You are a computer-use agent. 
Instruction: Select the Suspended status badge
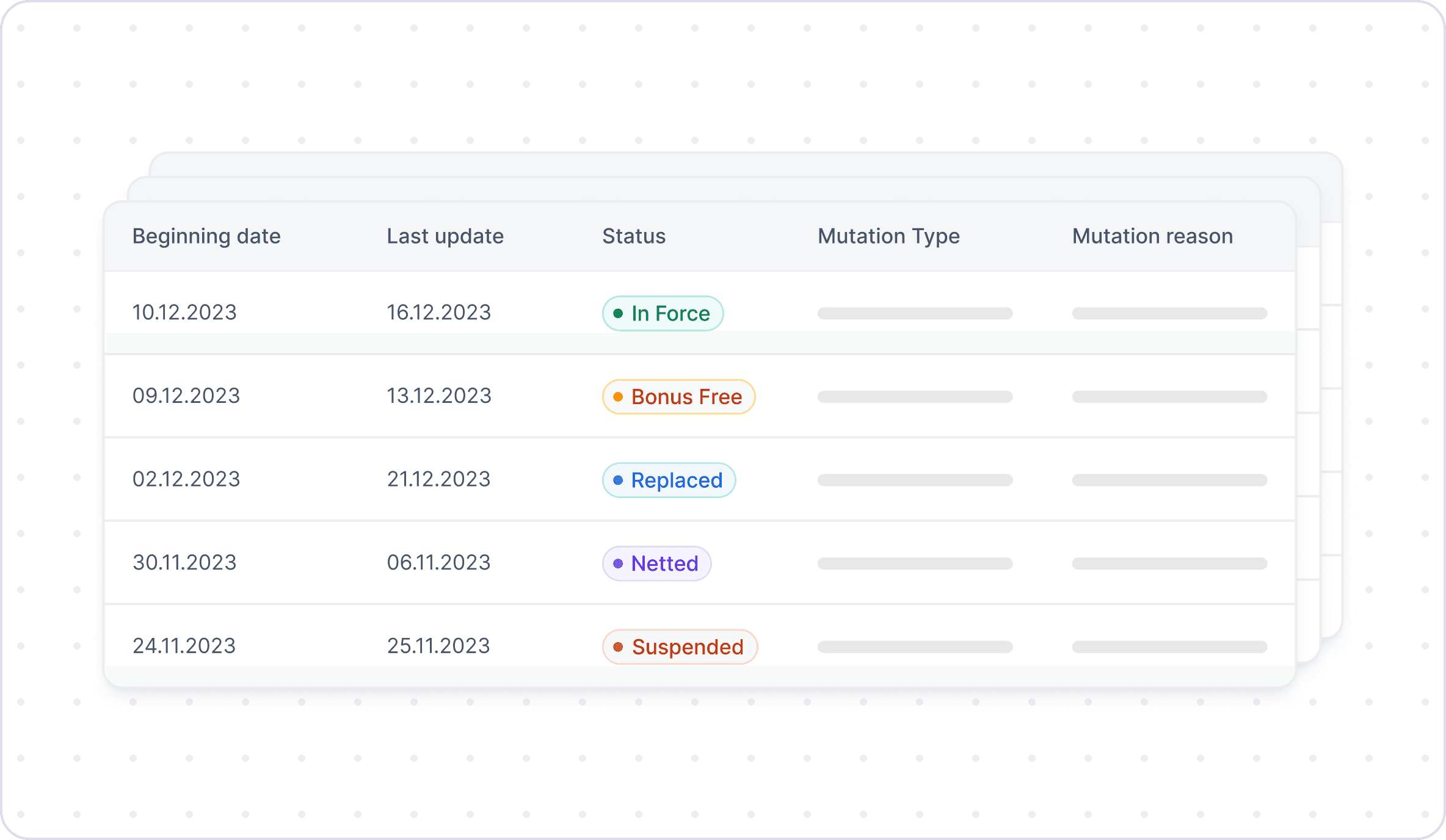pos(680,647)
